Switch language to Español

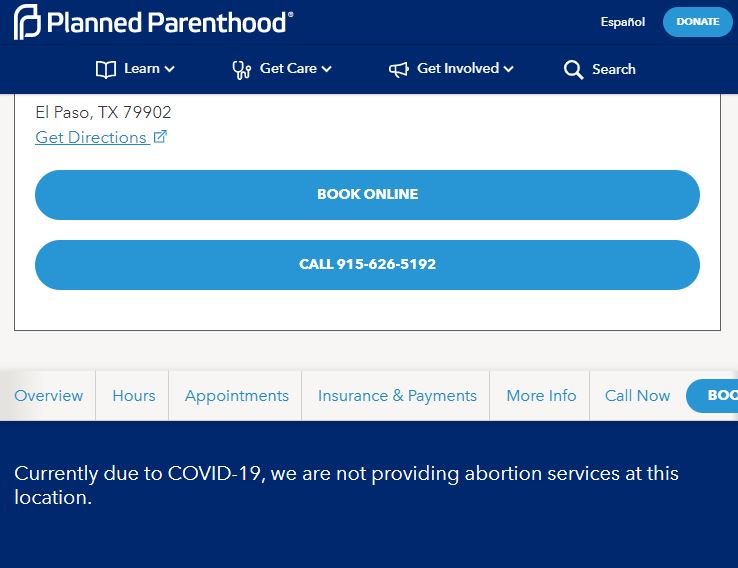(x=622, y=22)
